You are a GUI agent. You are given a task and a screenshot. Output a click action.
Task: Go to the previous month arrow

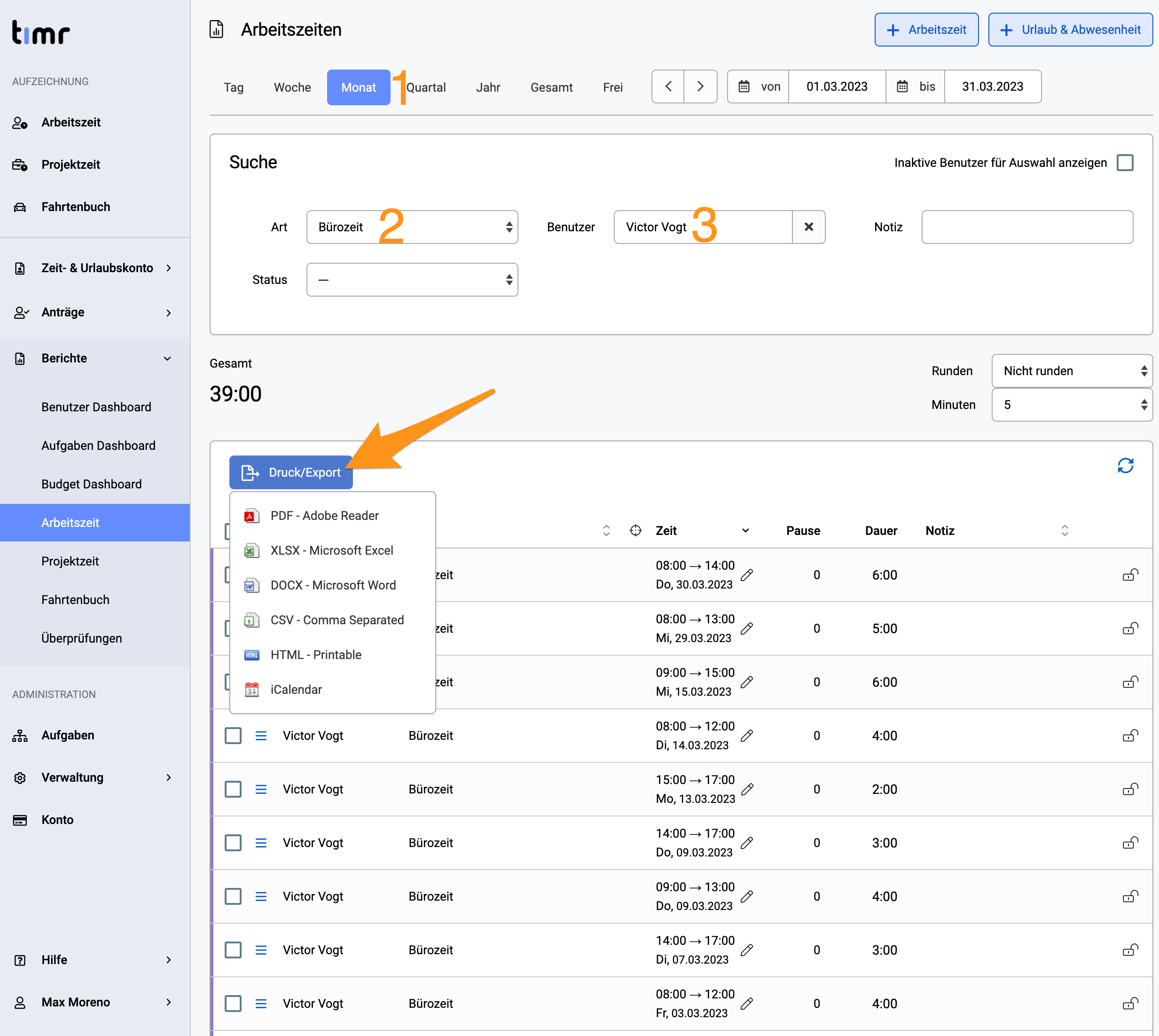pos(668,86)
